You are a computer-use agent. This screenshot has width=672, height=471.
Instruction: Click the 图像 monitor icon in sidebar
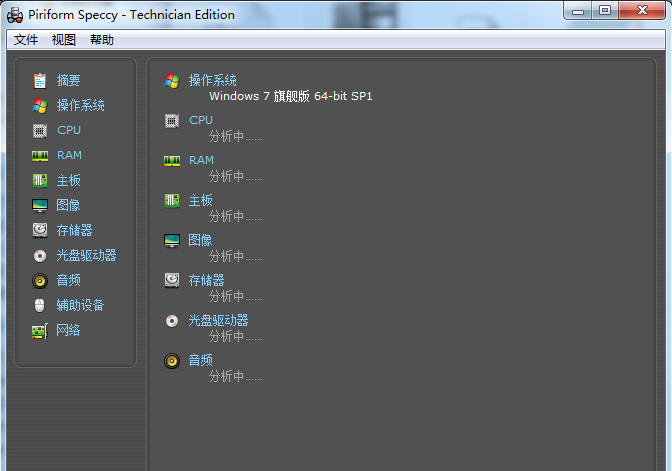40,205
